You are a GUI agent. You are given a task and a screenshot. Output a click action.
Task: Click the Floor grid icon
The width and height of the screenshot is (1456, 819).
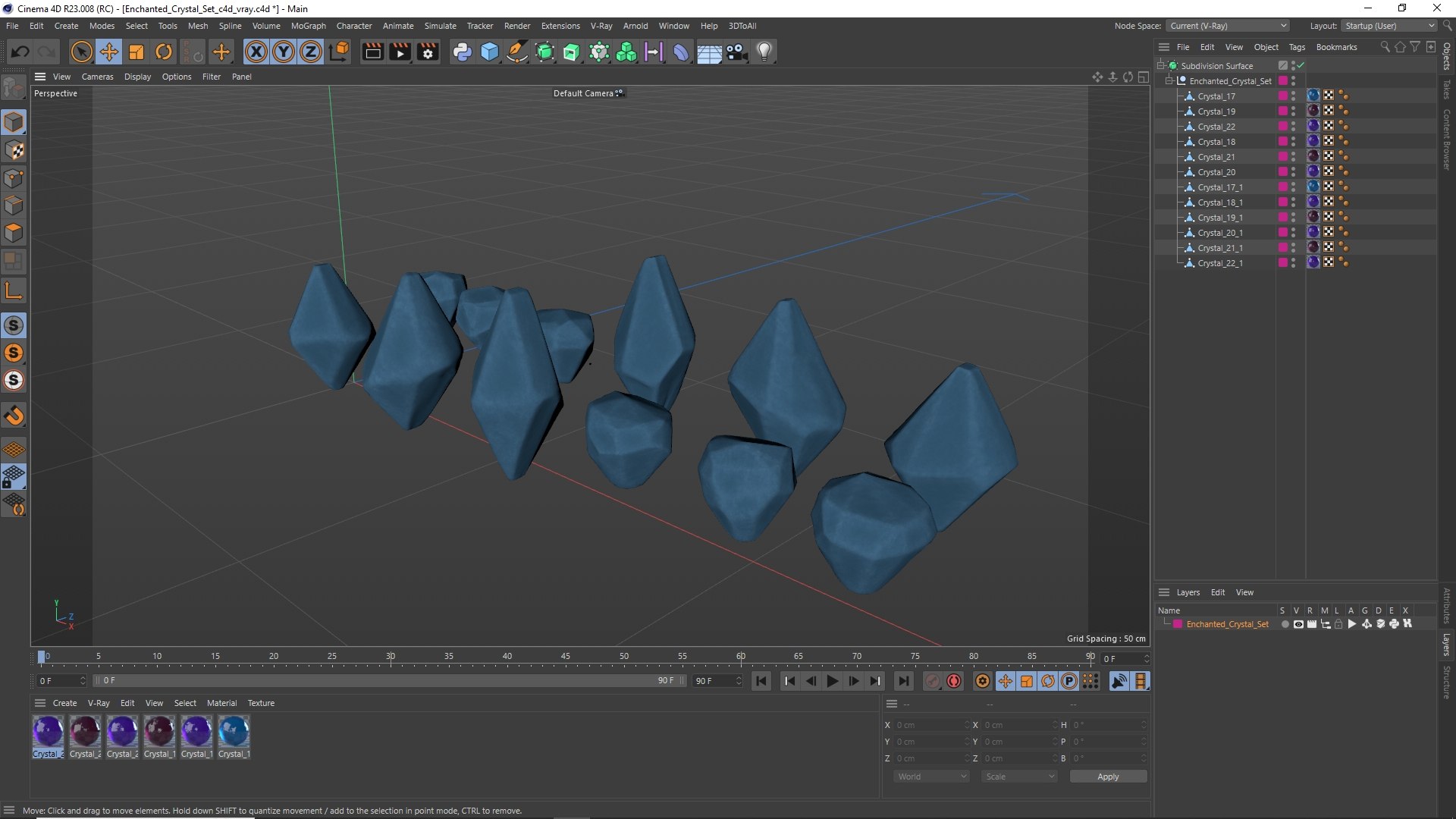pos(709,52)
